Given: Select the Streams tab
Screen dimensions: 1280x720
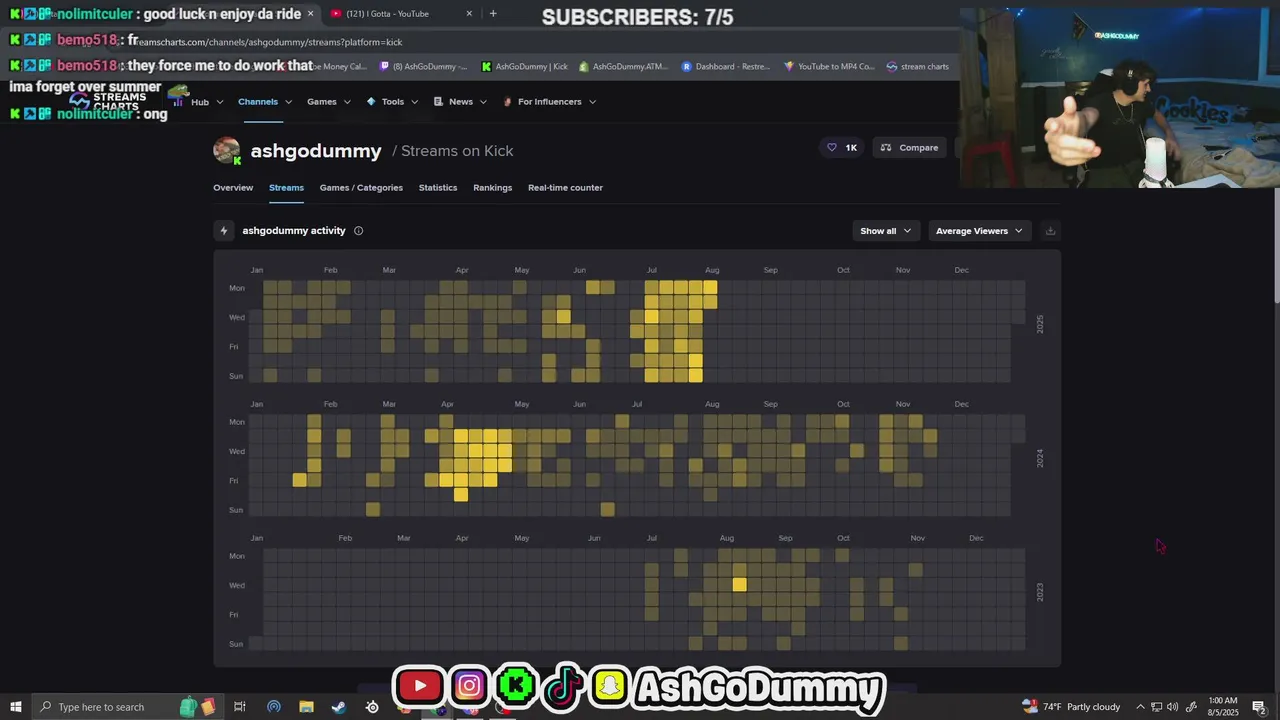Looking at the screenshot, I should point(286,188).
